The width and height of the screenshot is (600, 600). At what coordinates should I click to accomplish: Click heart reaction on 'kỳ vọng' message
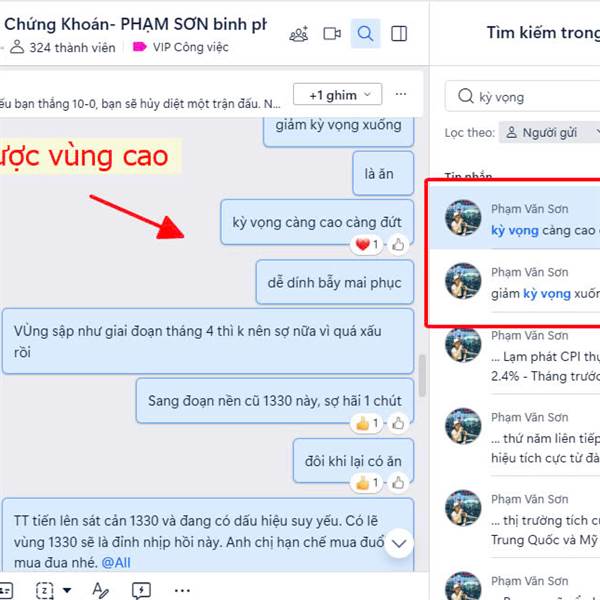pyautogui.click(x=366, y=245)
